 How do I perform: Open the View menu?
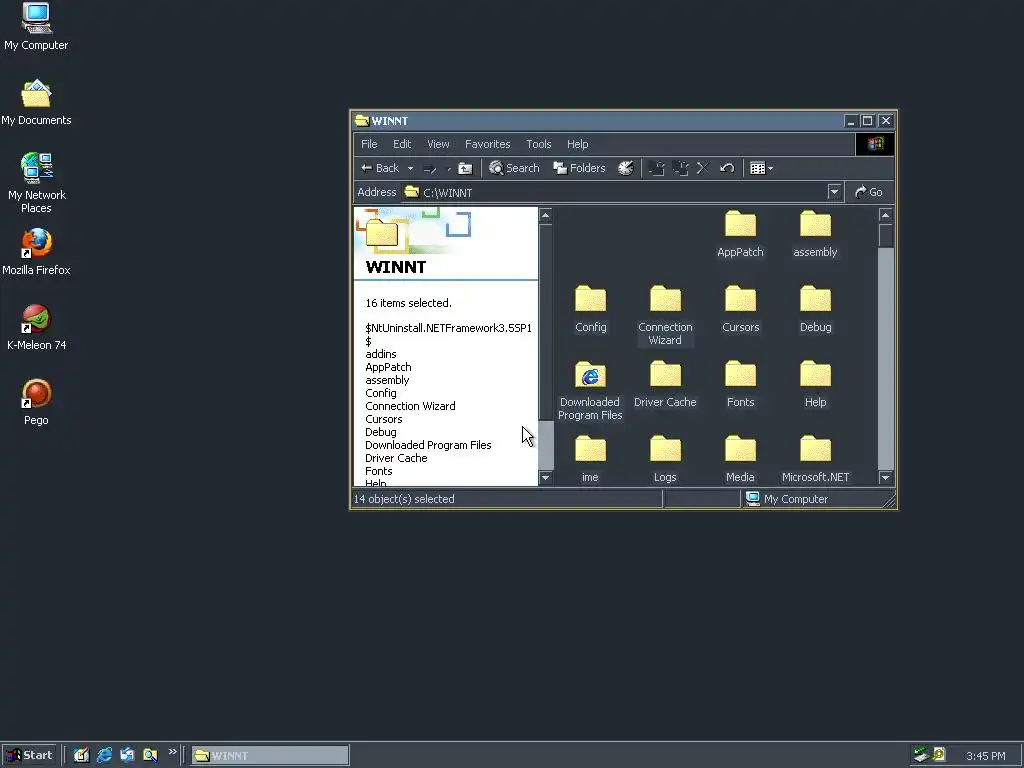438,144
